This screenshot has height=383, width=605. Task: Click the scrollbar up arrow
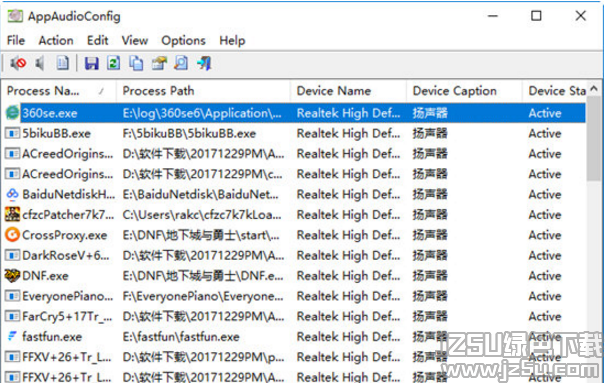[x=595, y=89]
